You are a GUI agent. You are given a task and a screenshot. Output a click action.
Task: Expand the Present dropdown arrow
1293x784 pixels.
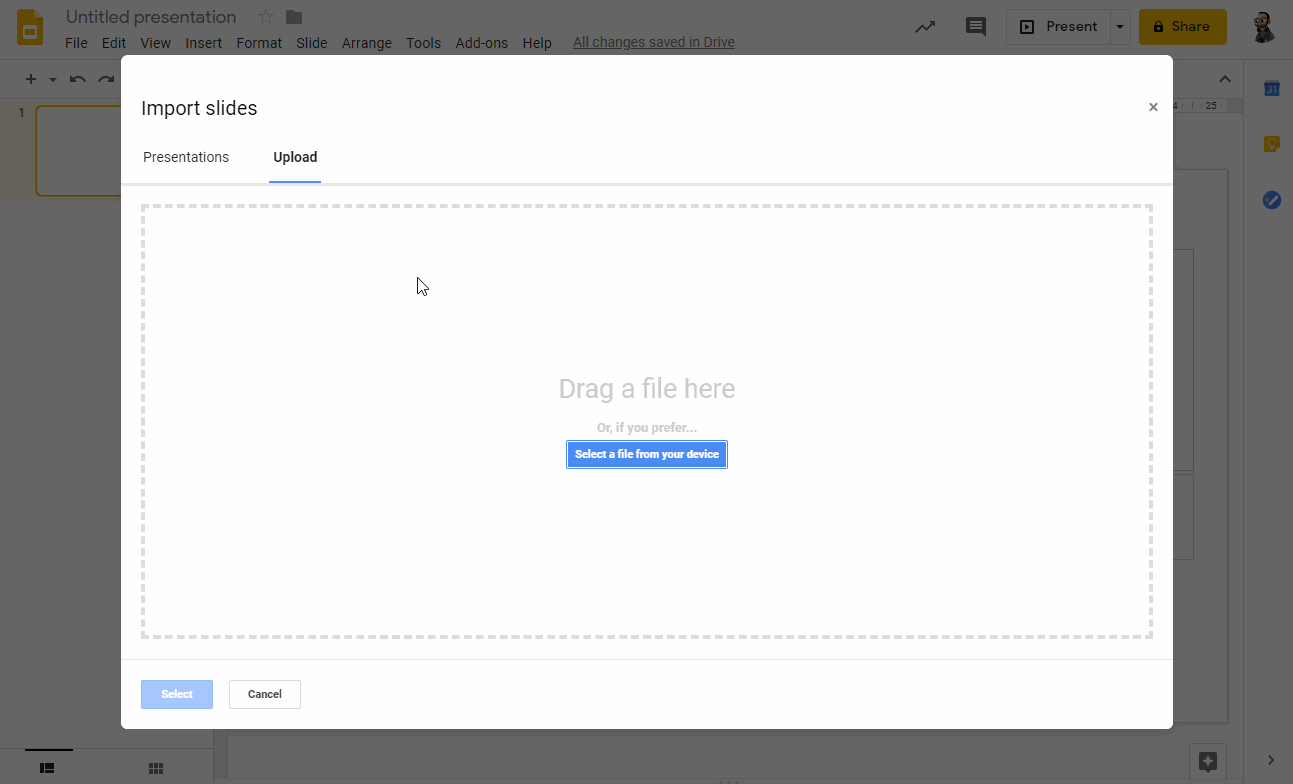(1120, 27)
